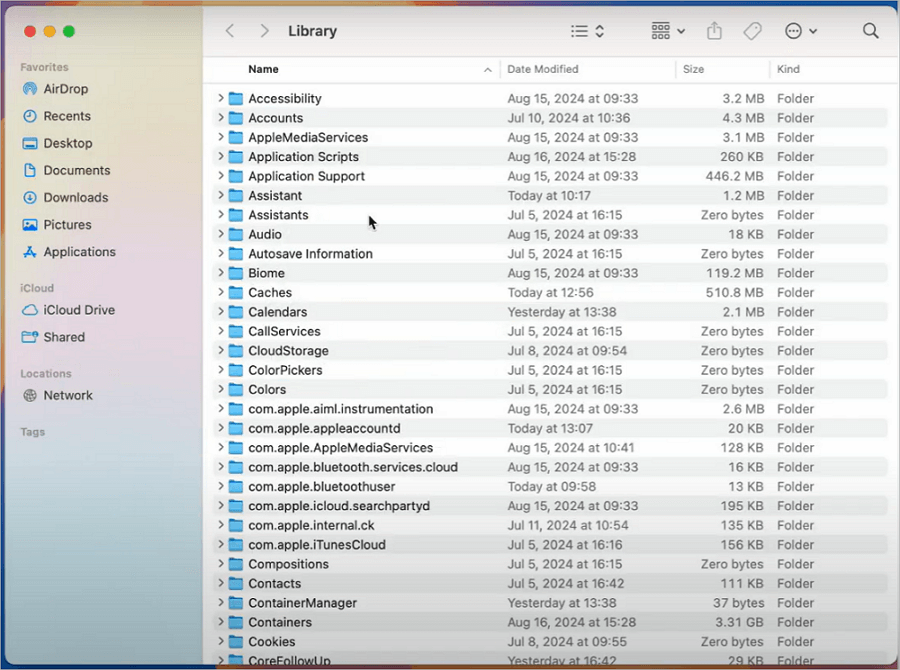The width and height of the screenshot is (900, 670).
Task: Go back using the back arrow
Action: click(x=230, y=31)
